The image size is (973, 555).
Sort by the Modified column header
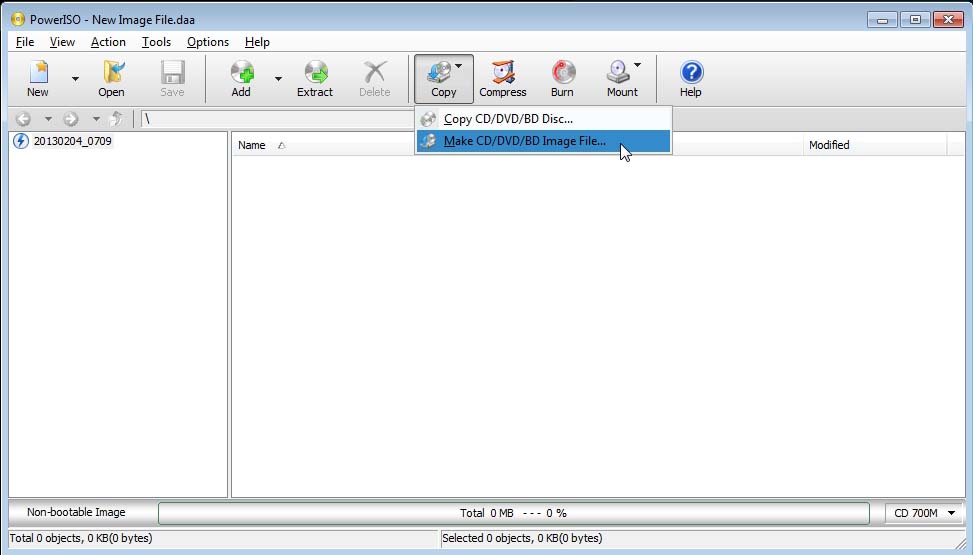[875, 145]
